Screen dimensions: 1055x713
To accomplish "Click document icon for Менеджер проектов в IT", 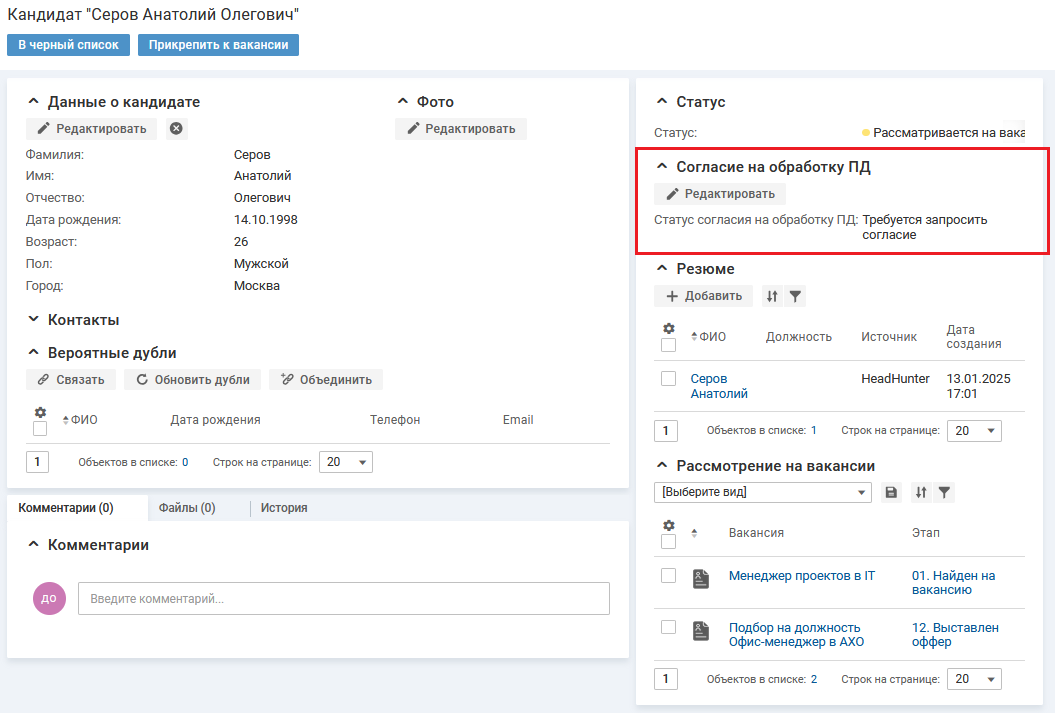I will (x=701, y=577).
